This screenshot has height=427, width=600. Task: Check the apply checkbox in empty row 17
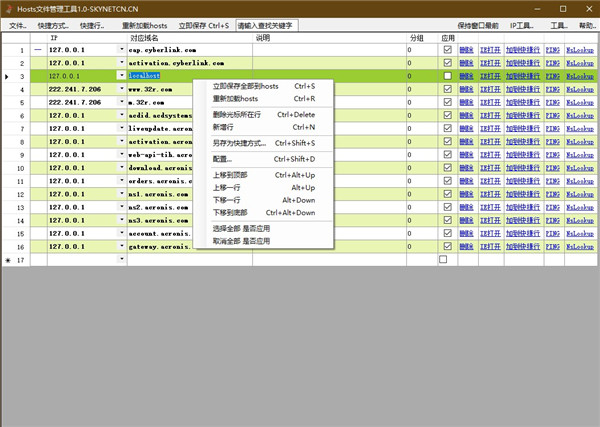443,259
